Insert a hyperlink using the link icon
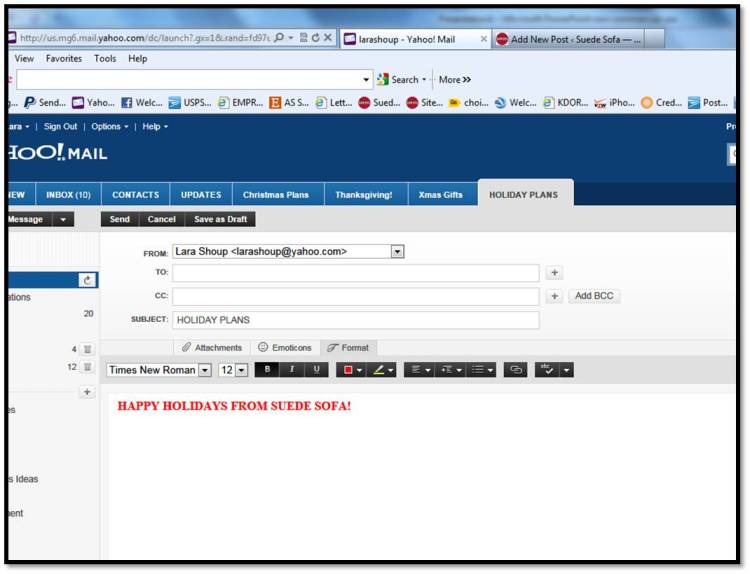The image size is (750, 574). pos(516,370)
